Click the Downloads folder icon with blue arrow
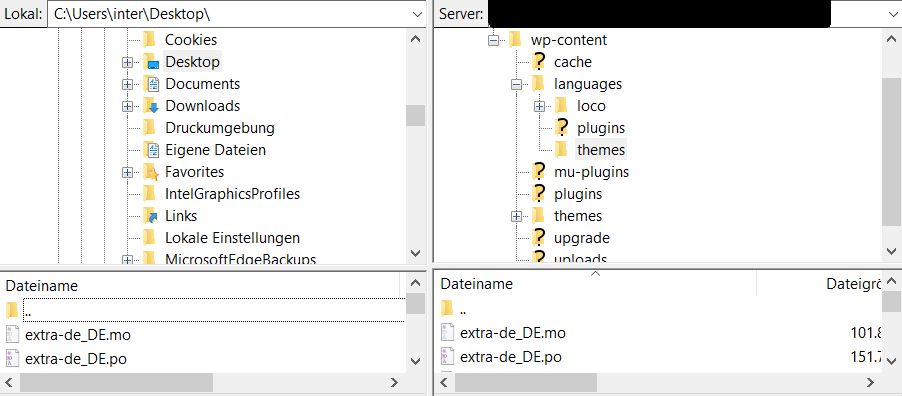 (151, 106)
